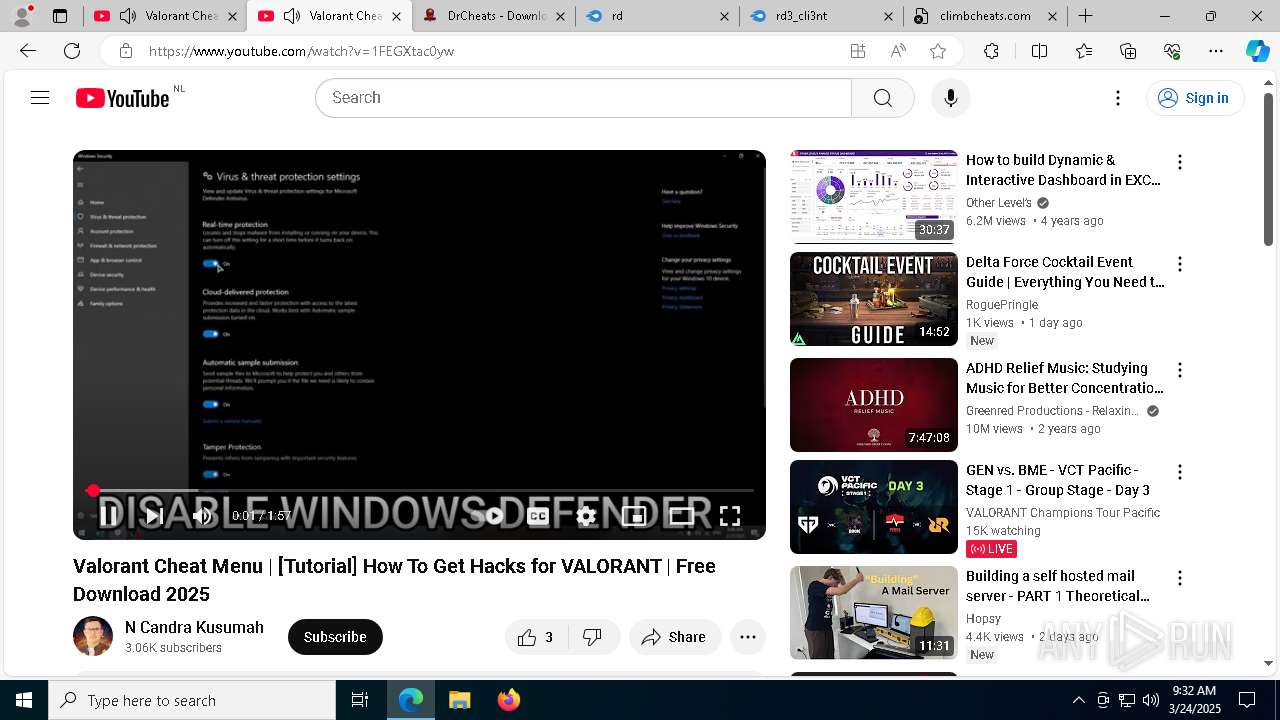Open options menu for Delta Force video

[x=1180, y=264]
